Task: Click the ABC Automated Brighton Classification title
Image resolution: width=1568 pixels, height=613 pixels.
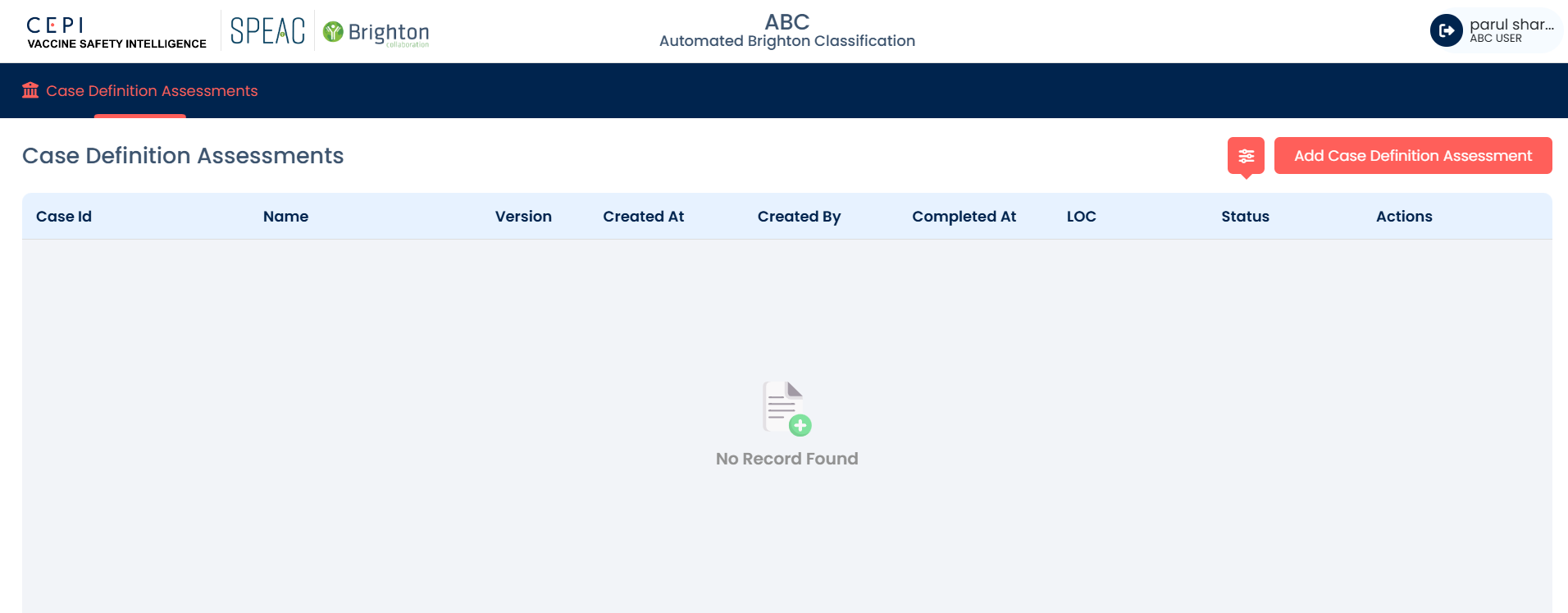Action: [786, 30]
